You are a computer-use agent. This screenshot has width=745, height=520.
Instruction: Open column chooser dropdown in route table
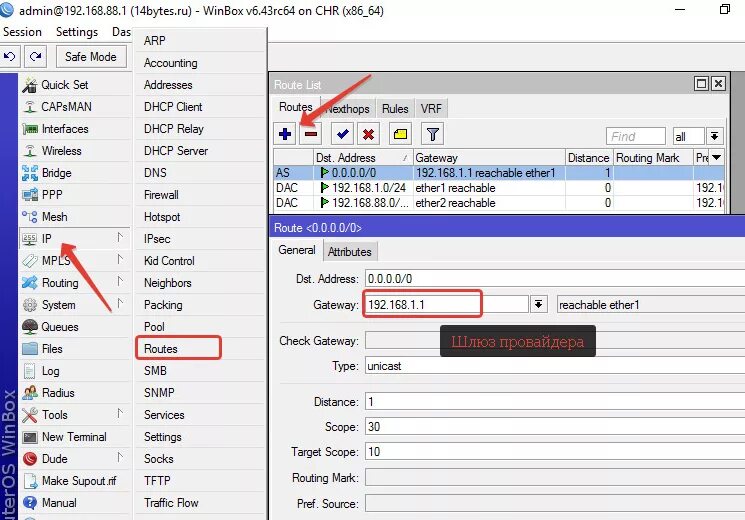(716, 157)
